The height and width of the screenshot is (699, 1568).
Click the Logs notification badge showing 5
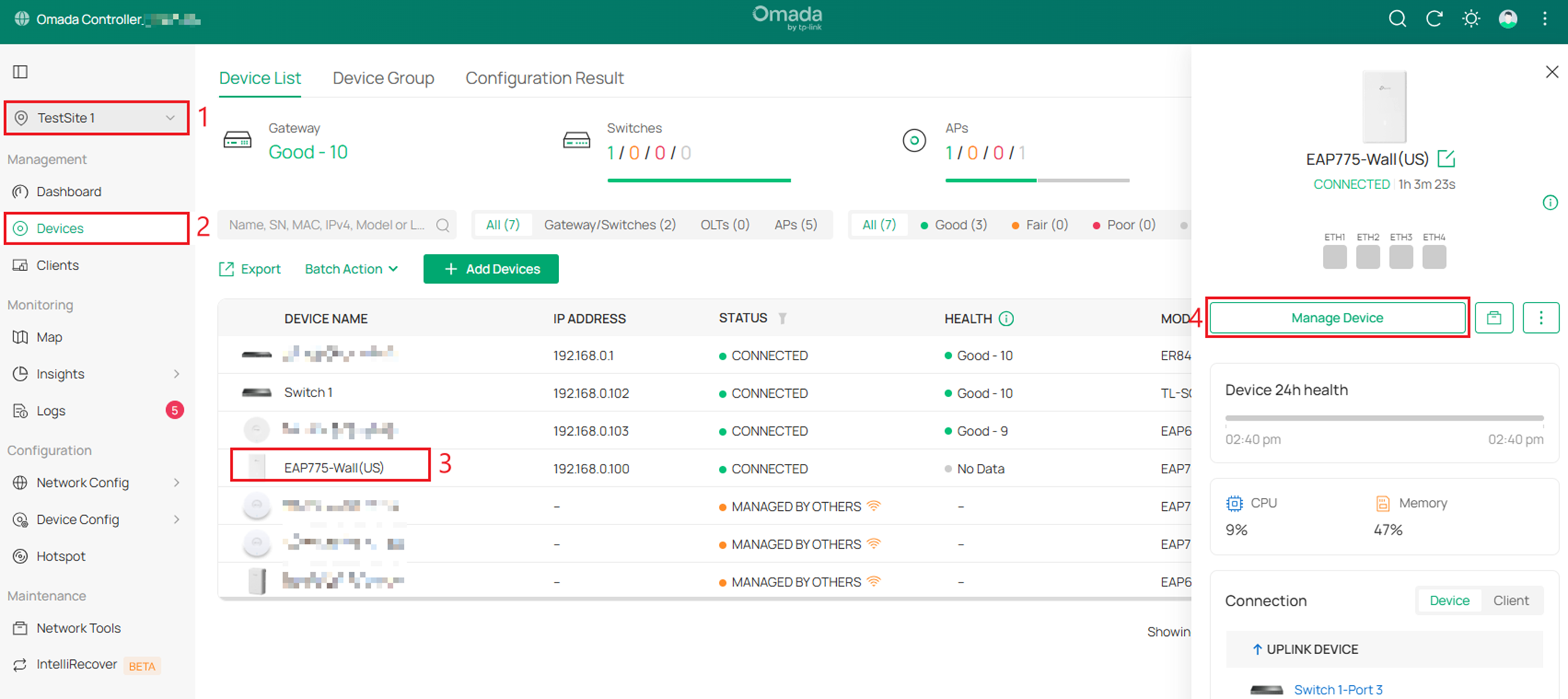174,410
